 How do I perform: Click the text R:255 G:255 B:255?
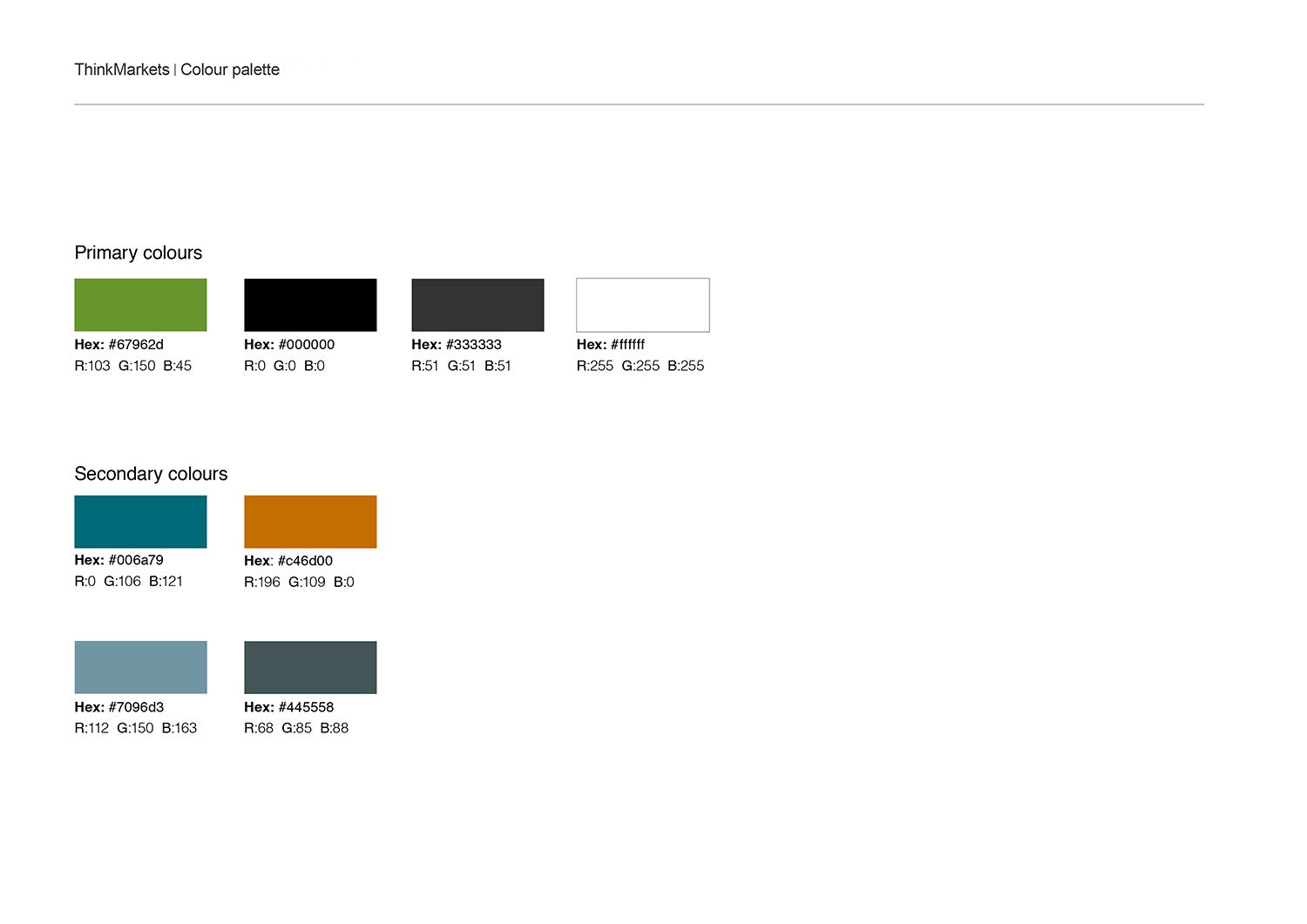[640, 366]
